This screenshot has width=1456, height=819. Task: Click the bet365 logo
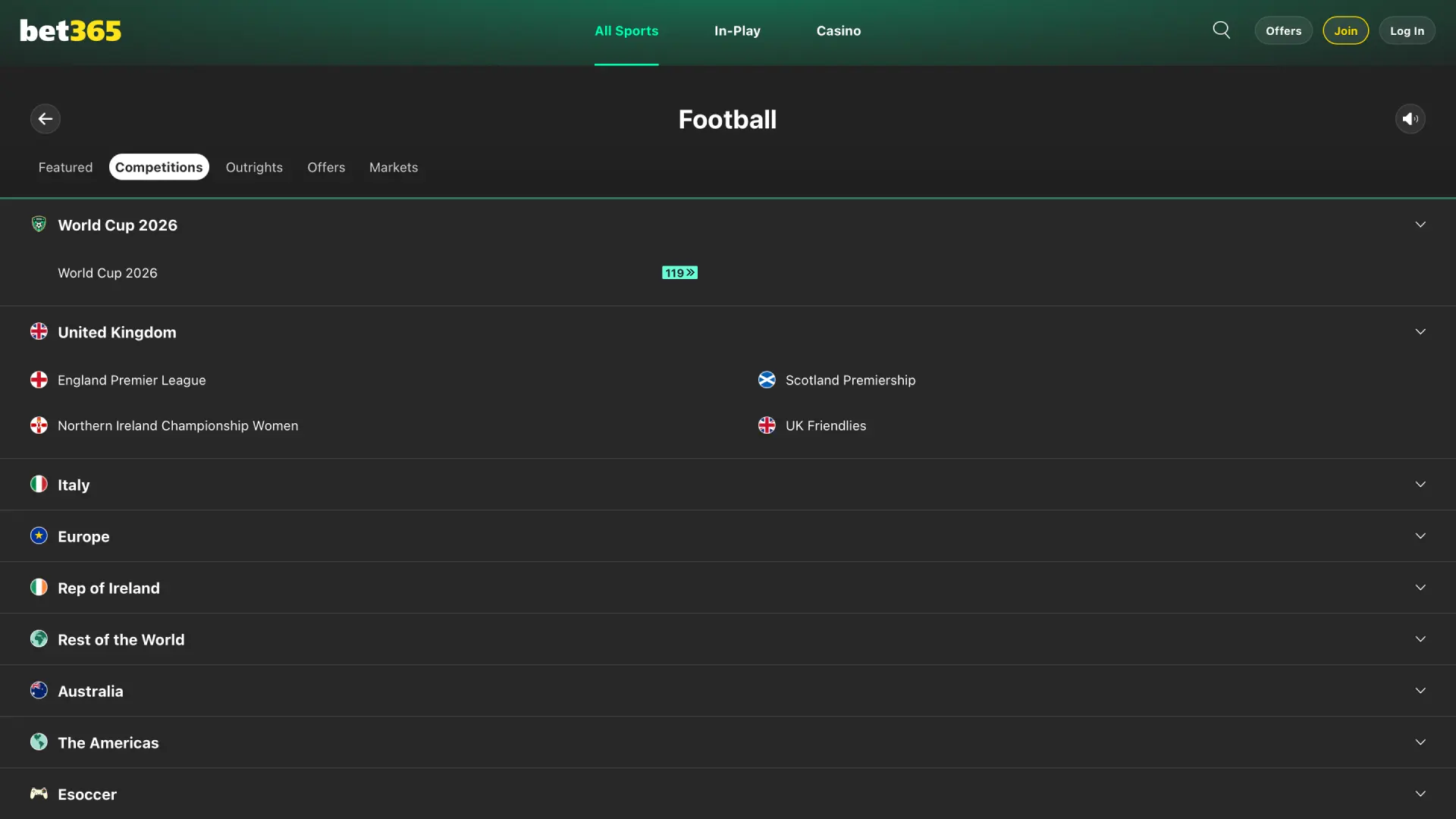(x=71, y=30)
